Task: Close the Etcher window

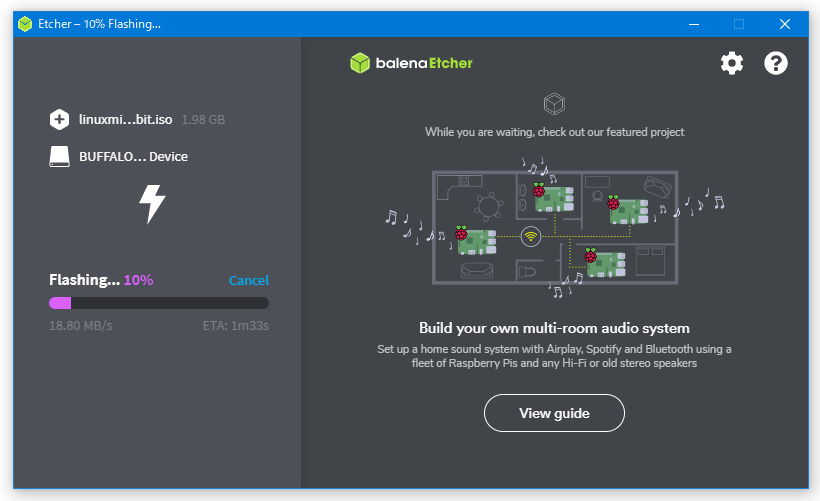Action: [x=785, y=24]
